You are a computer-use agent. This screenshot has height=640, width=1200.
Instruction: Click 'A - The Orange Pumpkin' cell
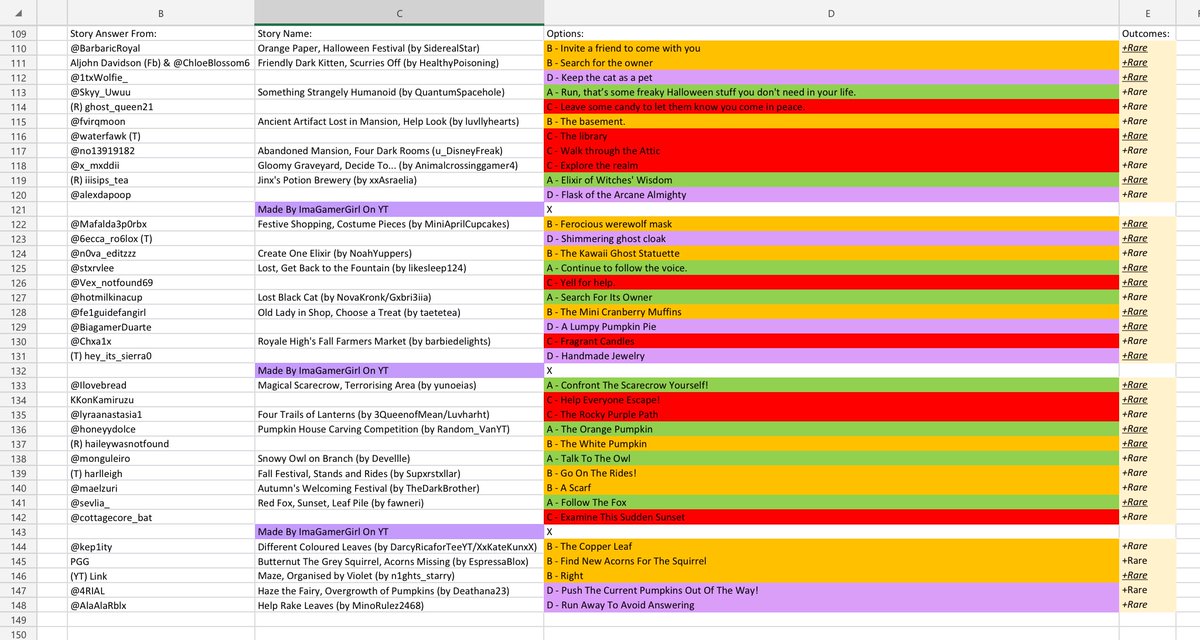[831, 429]
